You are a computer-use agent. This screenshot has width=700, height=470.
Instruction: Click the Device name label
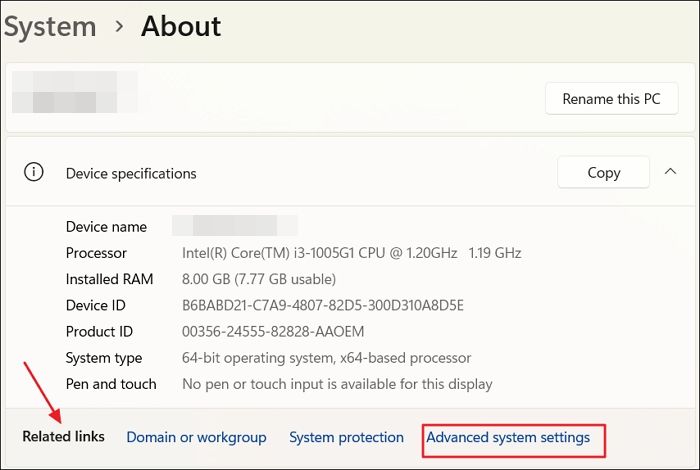106,227
